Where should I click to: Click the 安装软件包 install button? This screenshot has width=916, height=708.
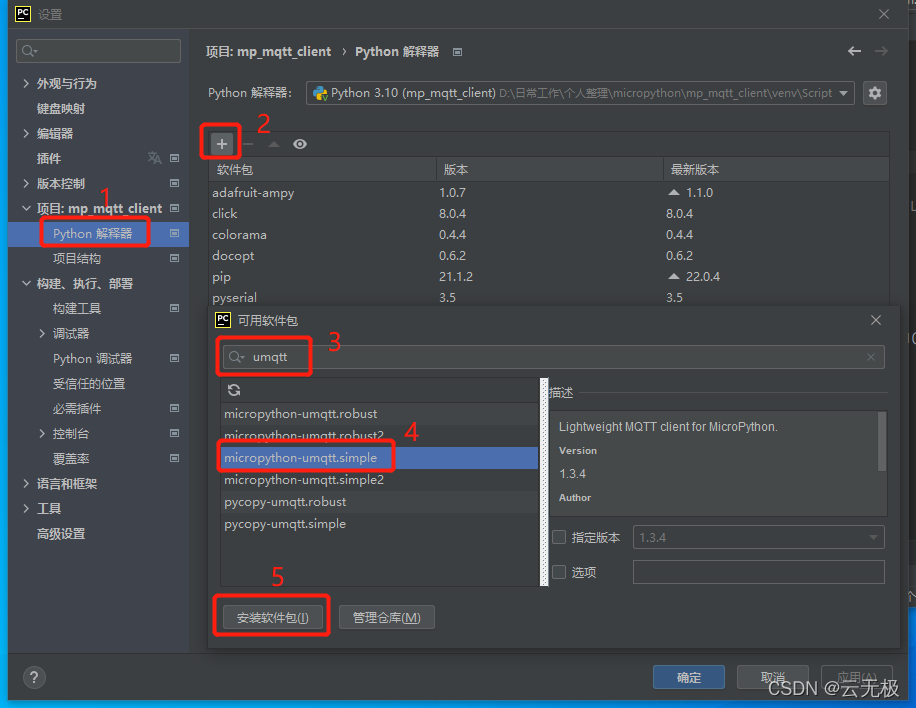click(x=271, y=615)
